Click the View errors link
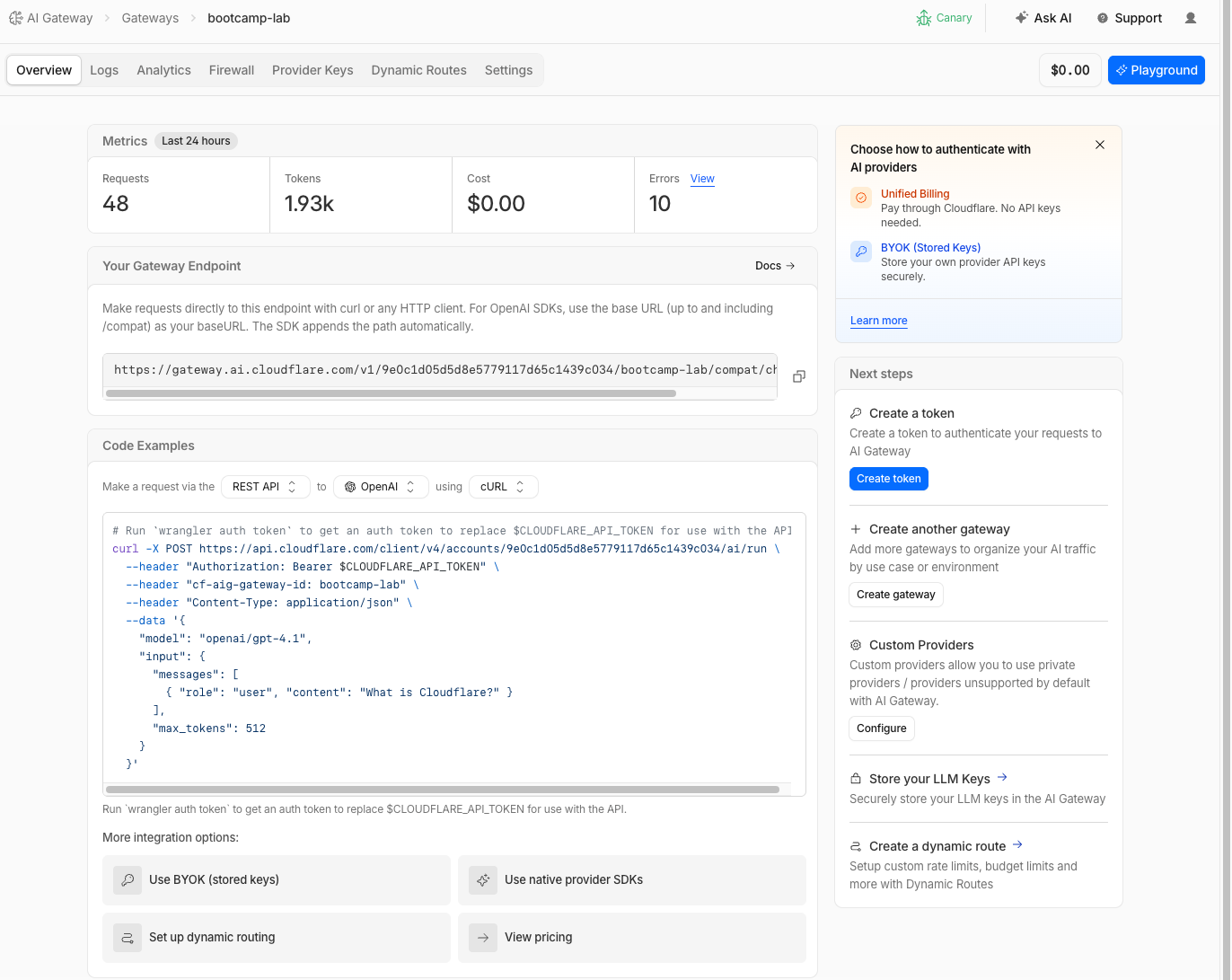 pyautogui.click(x=702, y=179)
